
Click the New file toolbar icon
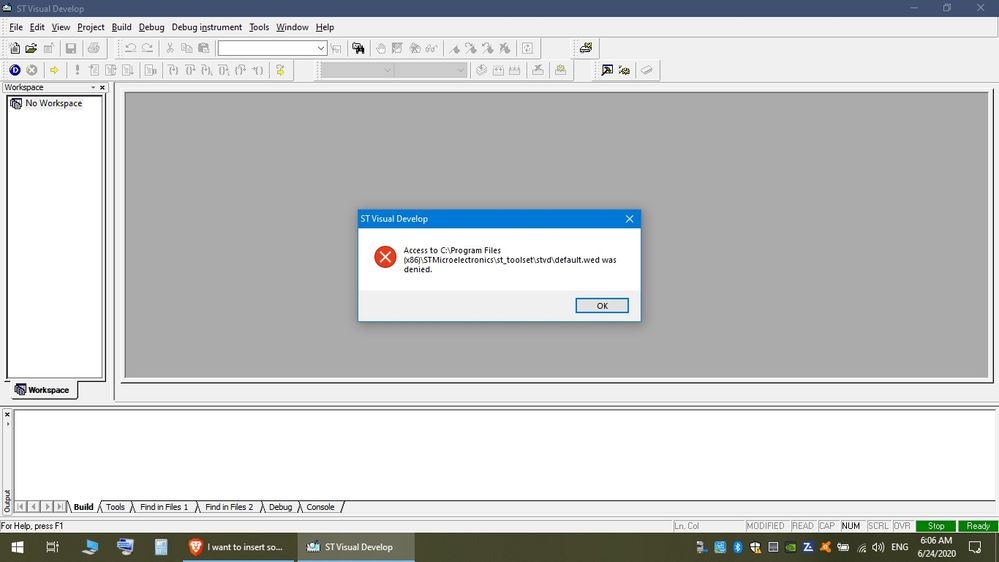[x=15, y=48]
